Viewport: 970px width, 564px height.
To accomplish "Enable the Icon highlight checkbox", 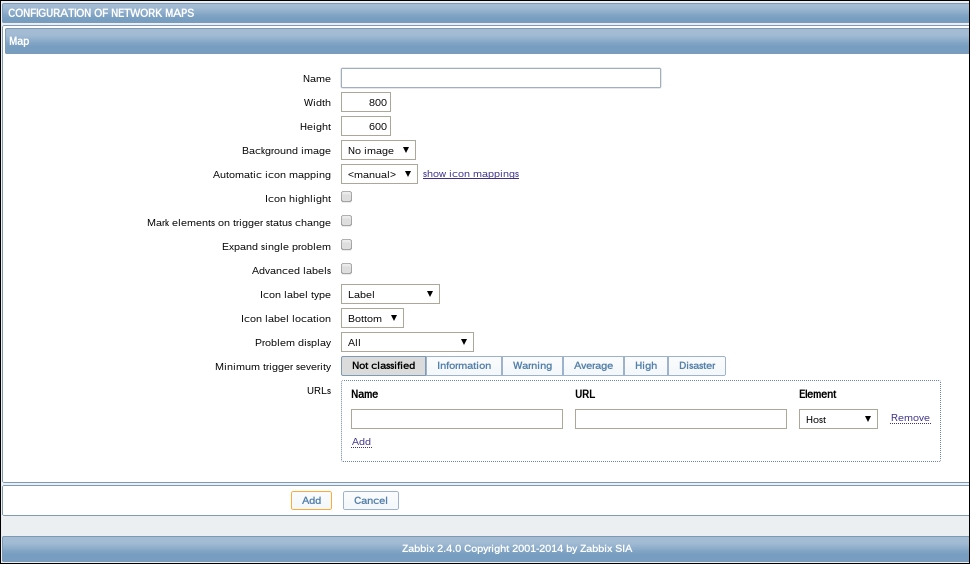I will (x=347, y=197).
